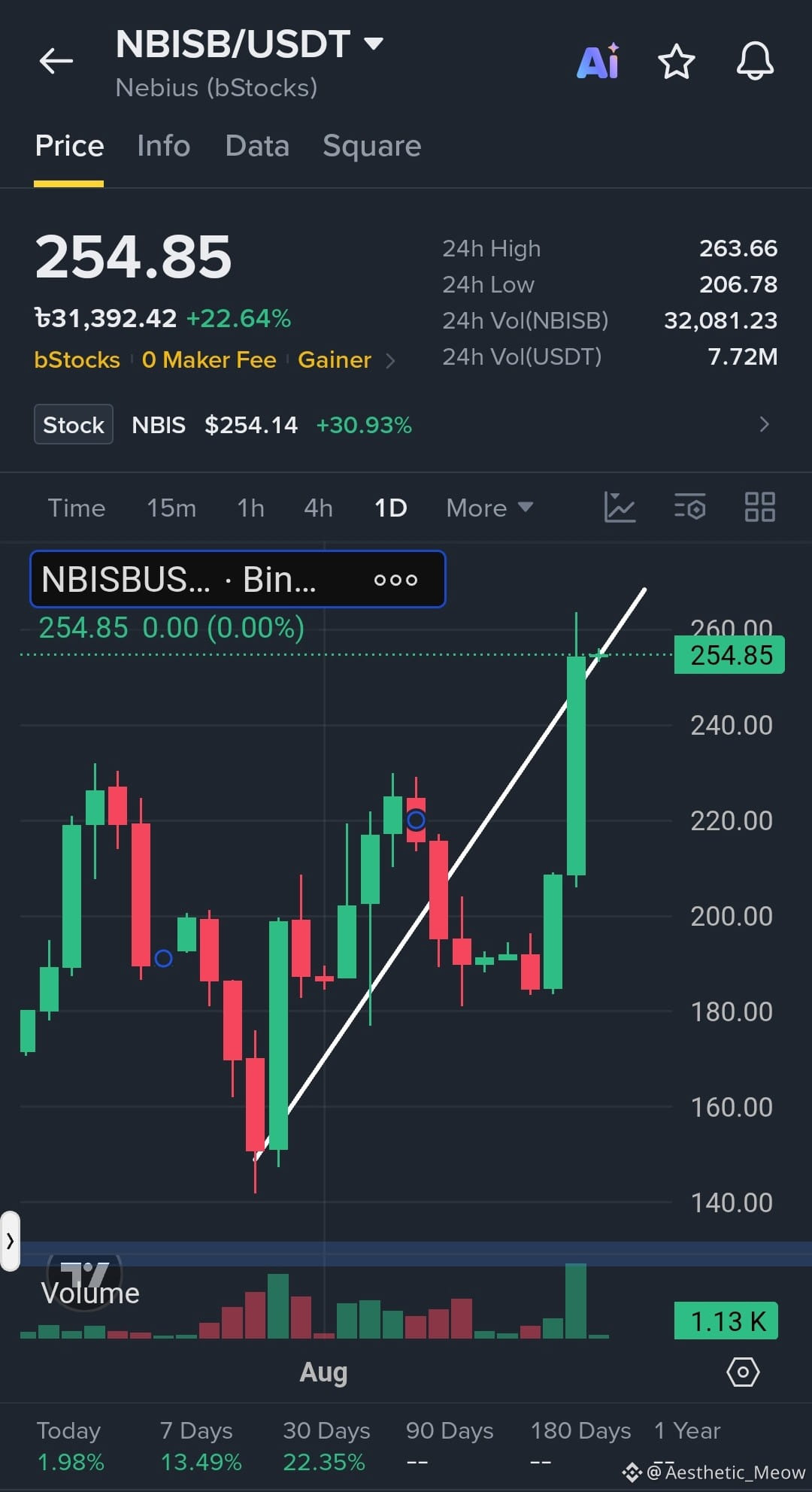812x1492 pixels.
Task: Tap the Nebius (bStocks) subtitle
Action: pos(217,88)
